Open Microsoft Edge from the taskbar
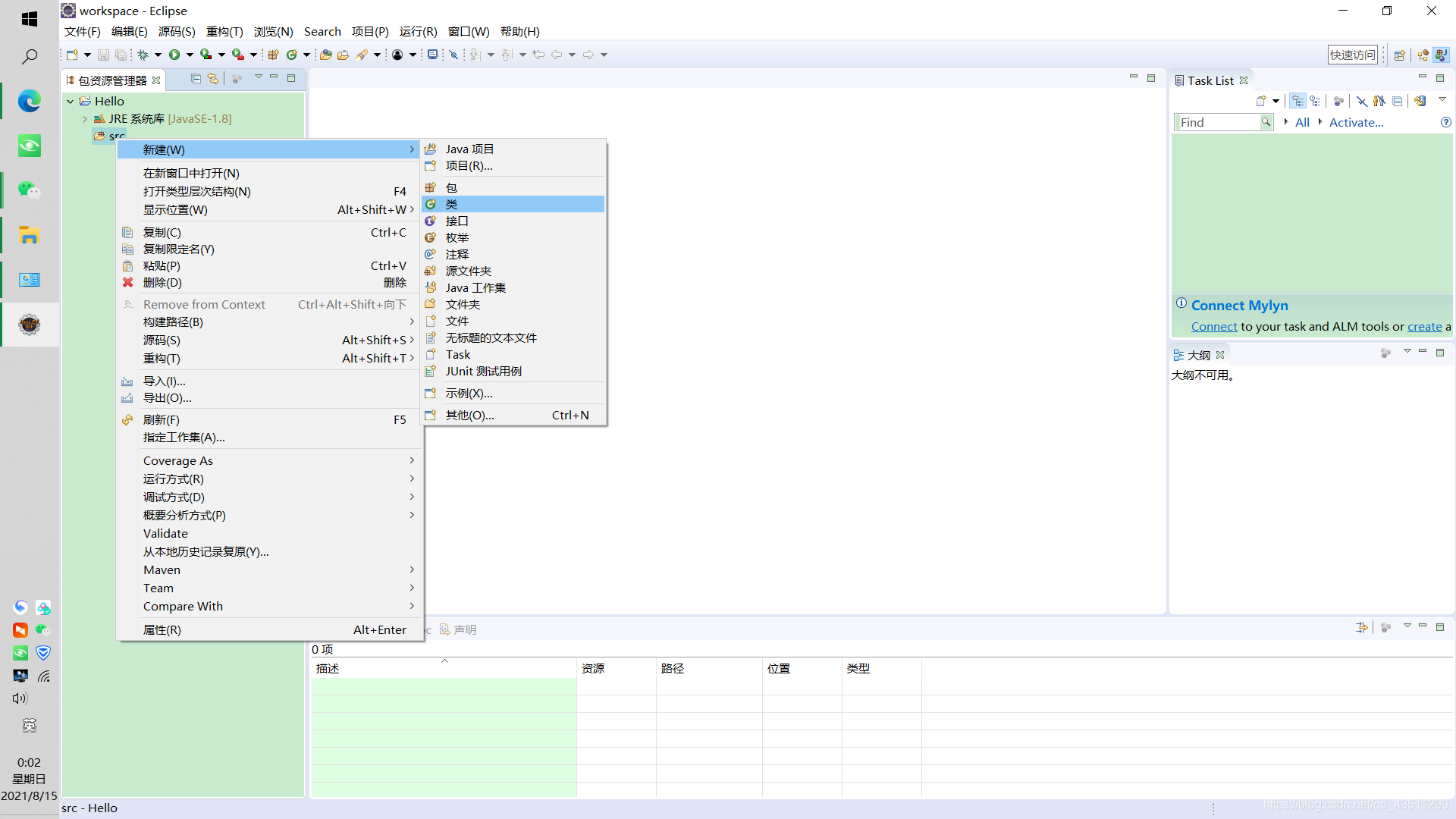 30,101
